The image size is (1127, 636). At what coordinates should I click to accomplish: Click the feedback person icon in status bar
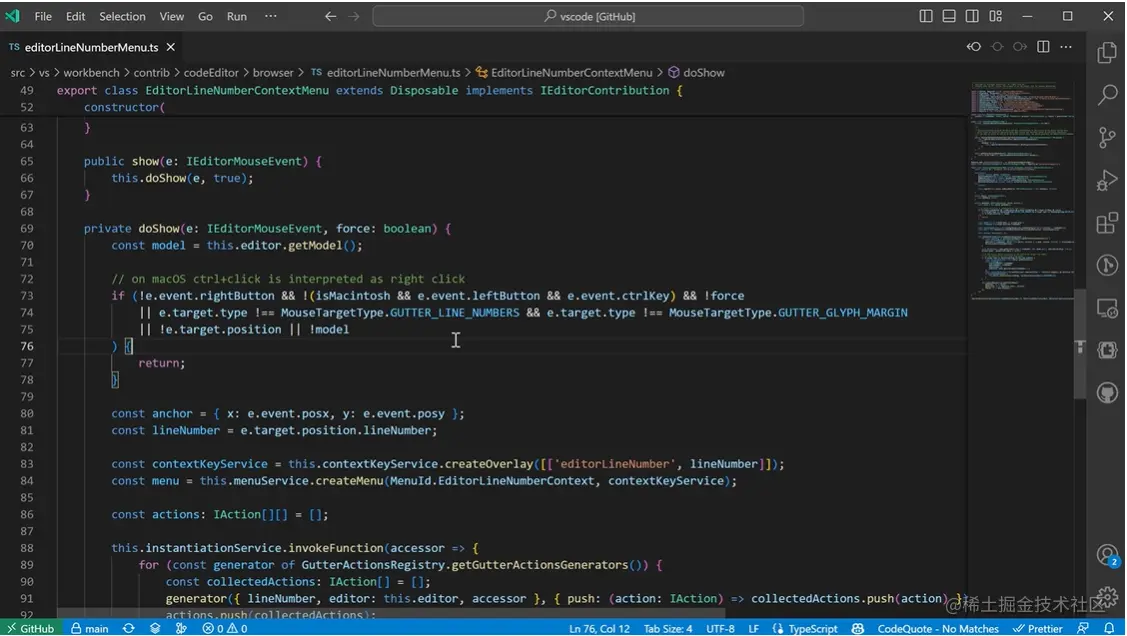pyautogui.click(x=1083, y=628)
